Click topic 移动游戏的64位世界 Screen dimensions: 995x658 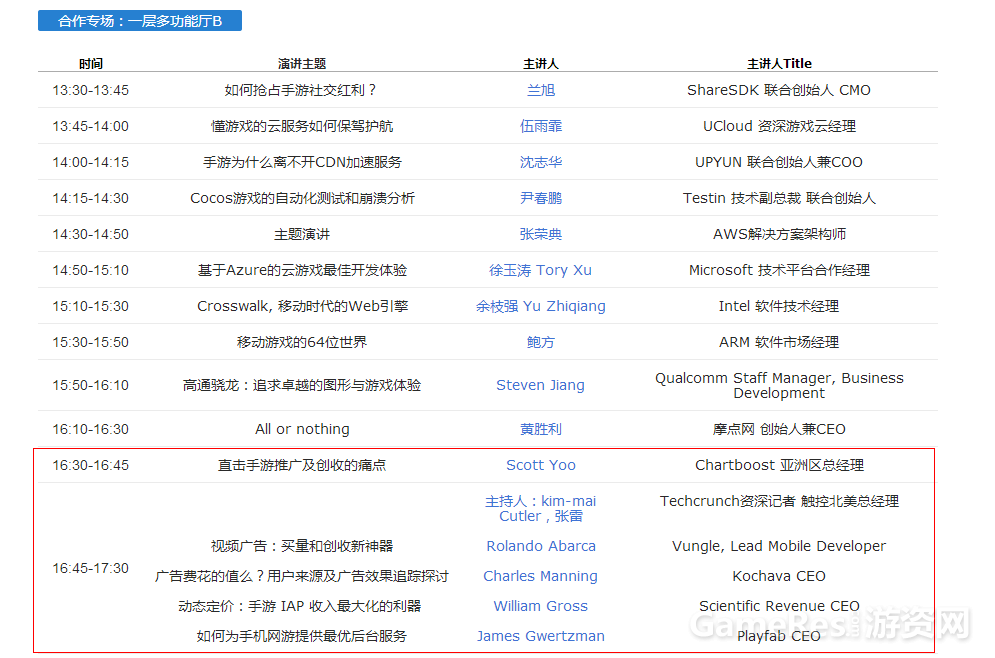302,343
